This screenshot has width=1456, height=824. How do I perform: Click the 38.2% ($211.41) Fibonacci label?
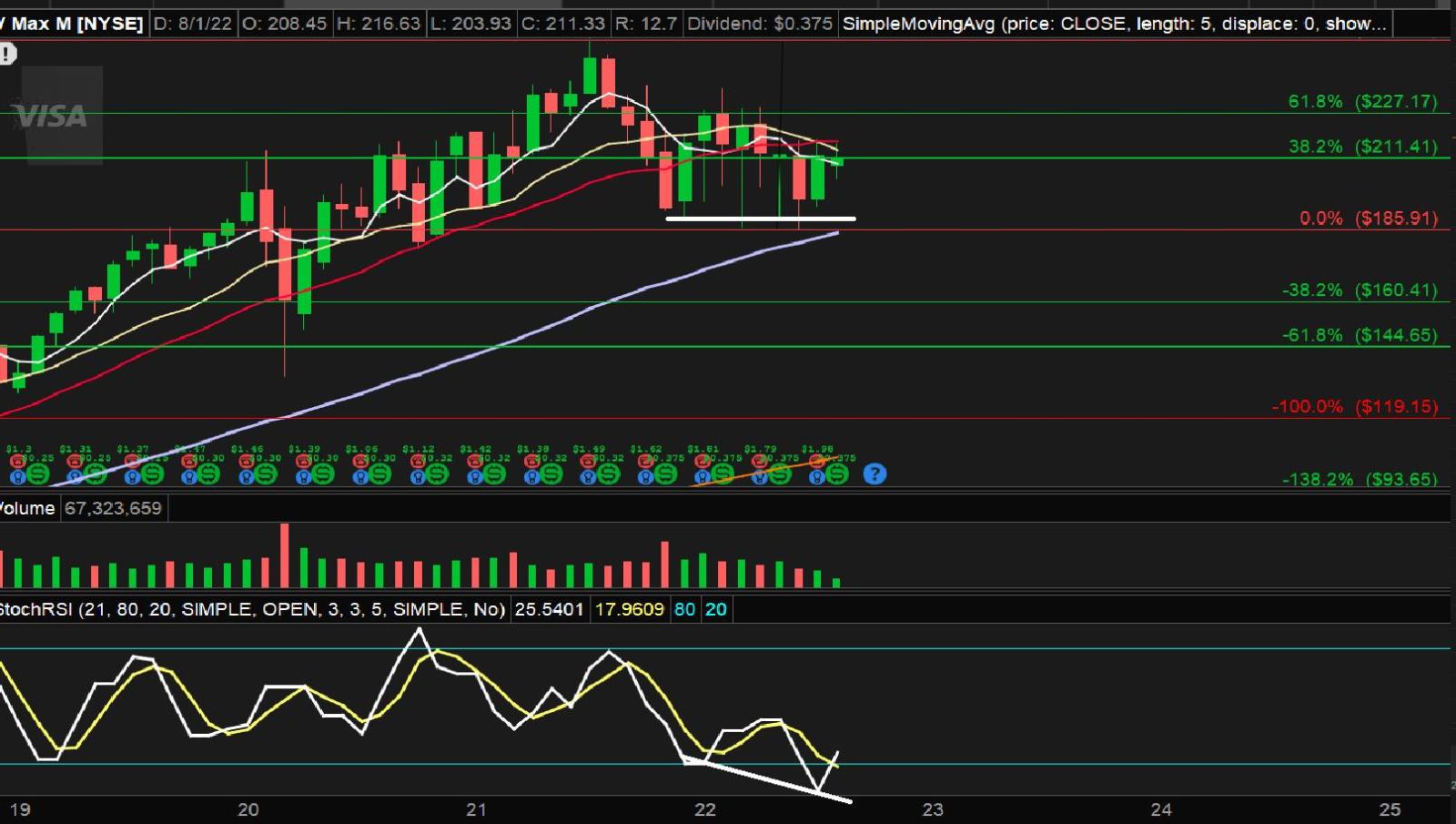tap(1362, 146)
